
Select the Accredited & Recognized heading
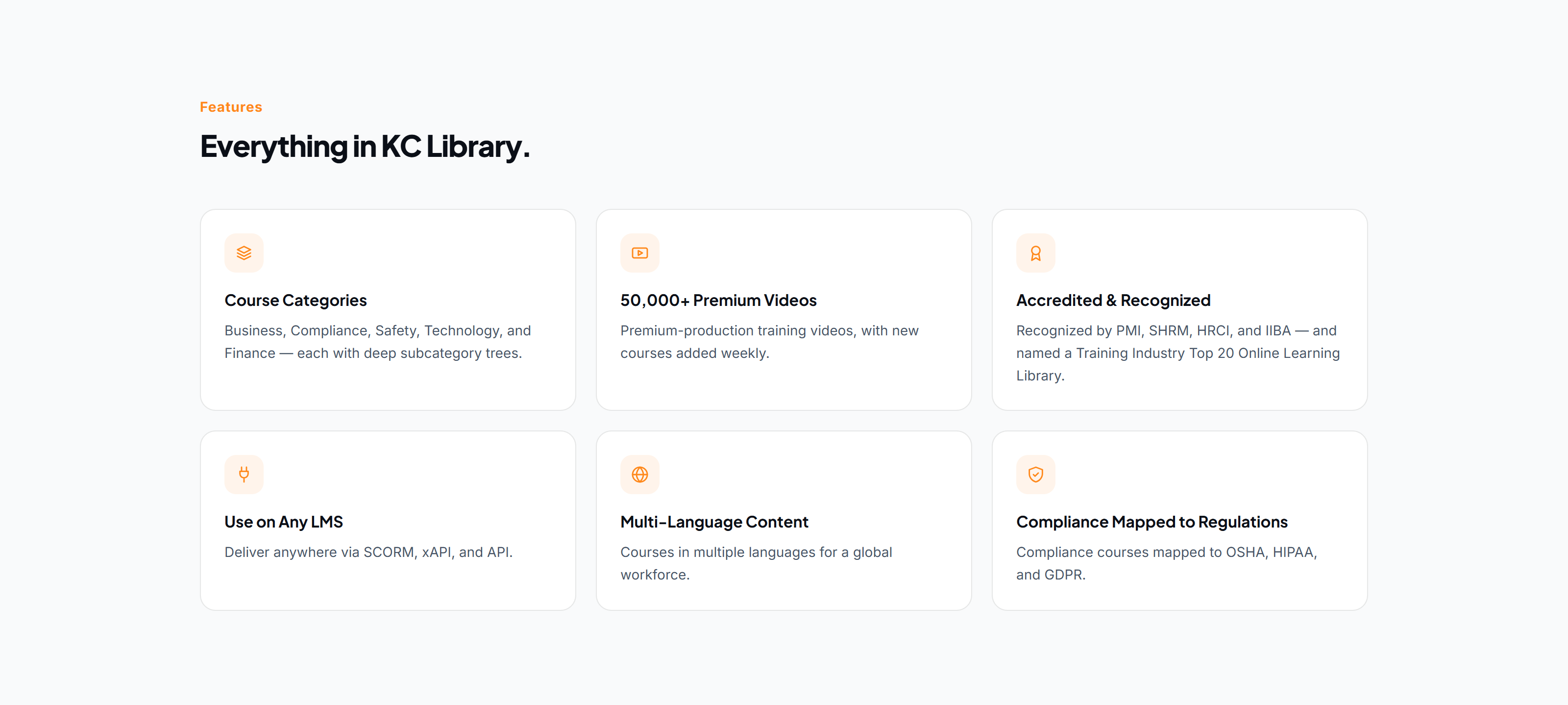point(1113,300)
